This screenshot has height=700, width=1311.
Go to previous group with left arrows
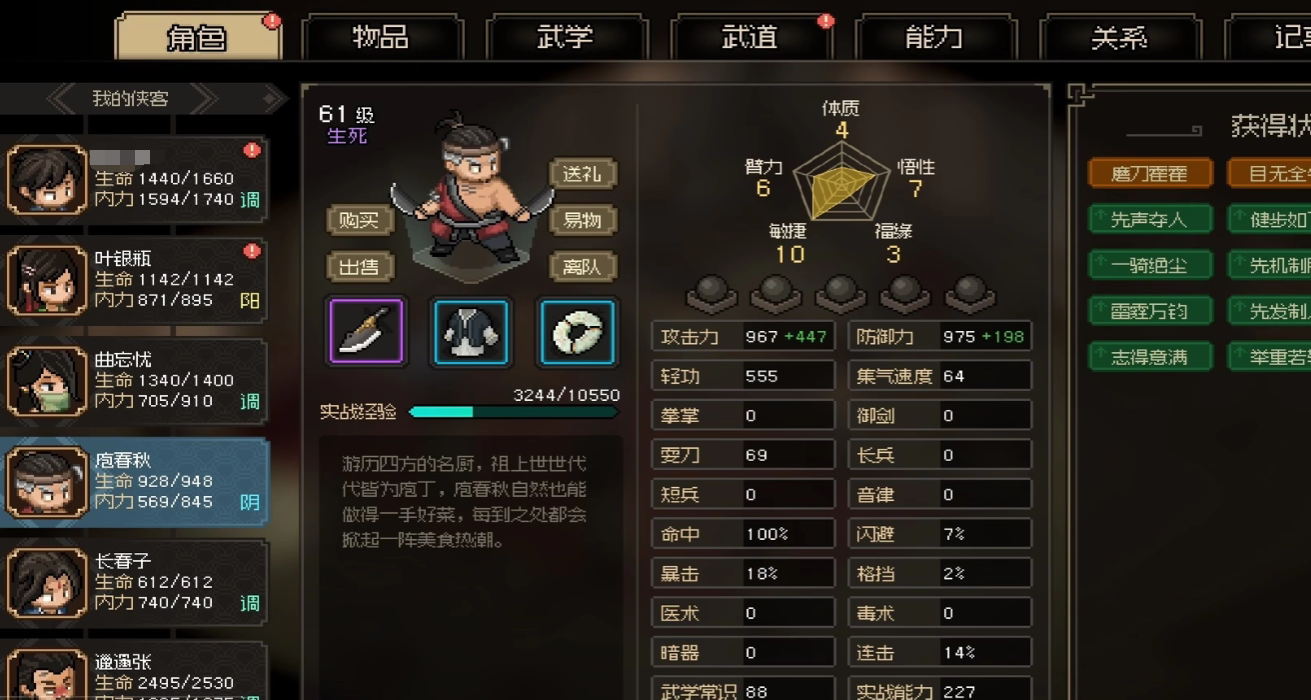point(62,98)
